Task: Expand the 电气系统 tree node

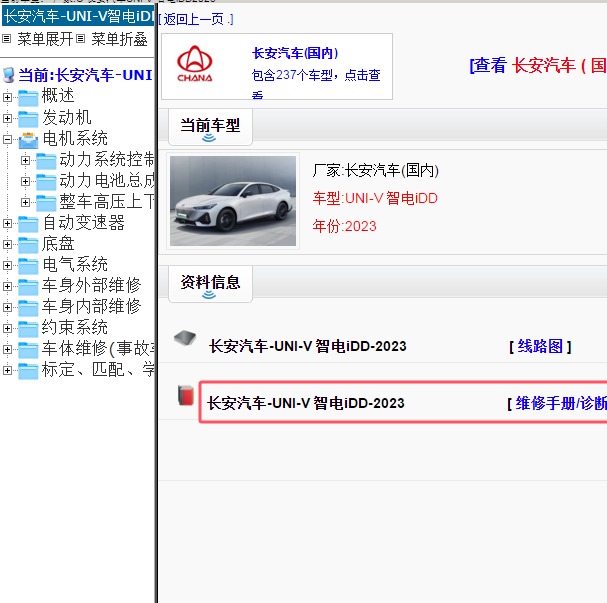Action: pos(7,265)
